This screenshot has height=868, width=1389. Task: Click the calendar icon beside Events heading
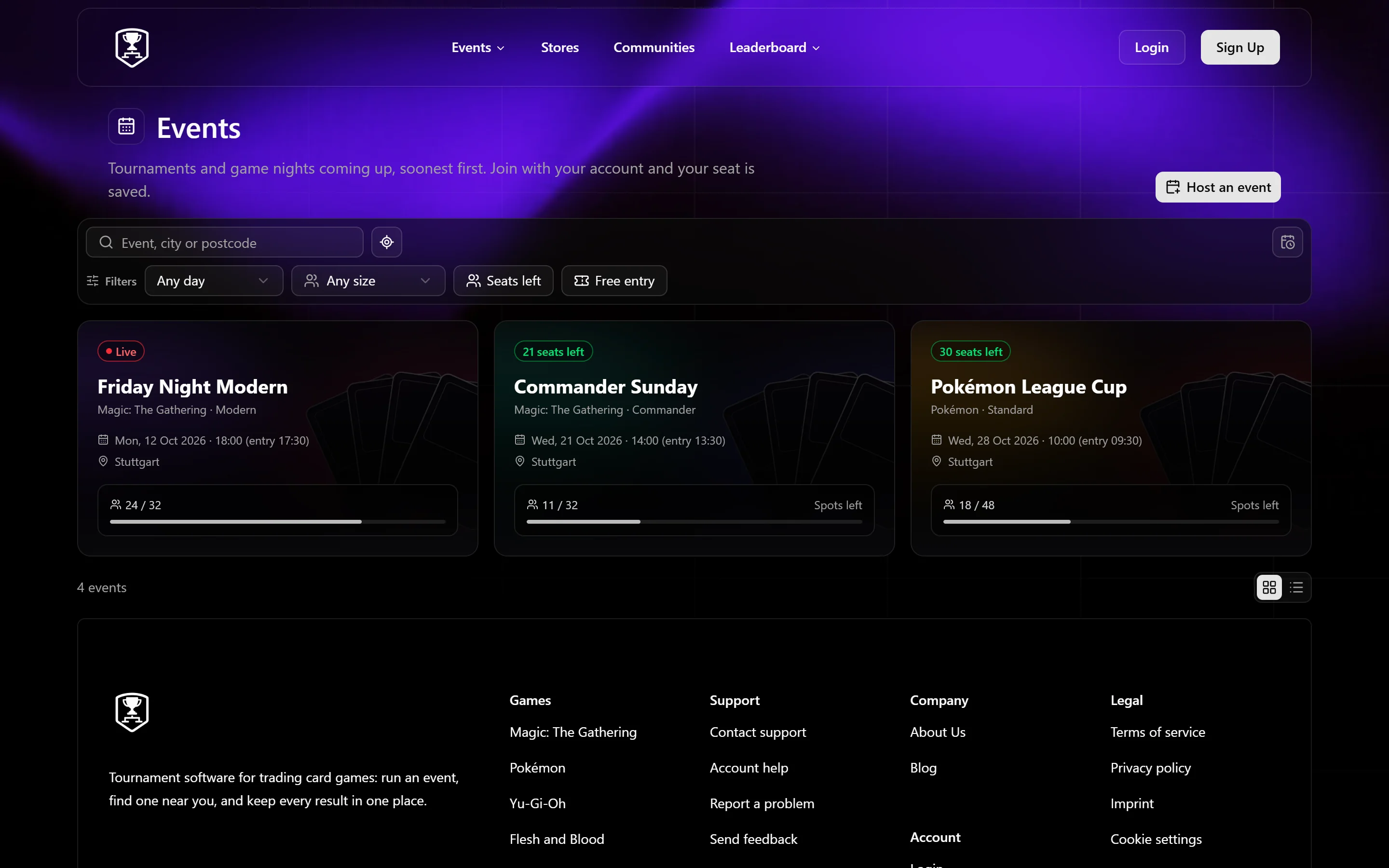point(126,126)
